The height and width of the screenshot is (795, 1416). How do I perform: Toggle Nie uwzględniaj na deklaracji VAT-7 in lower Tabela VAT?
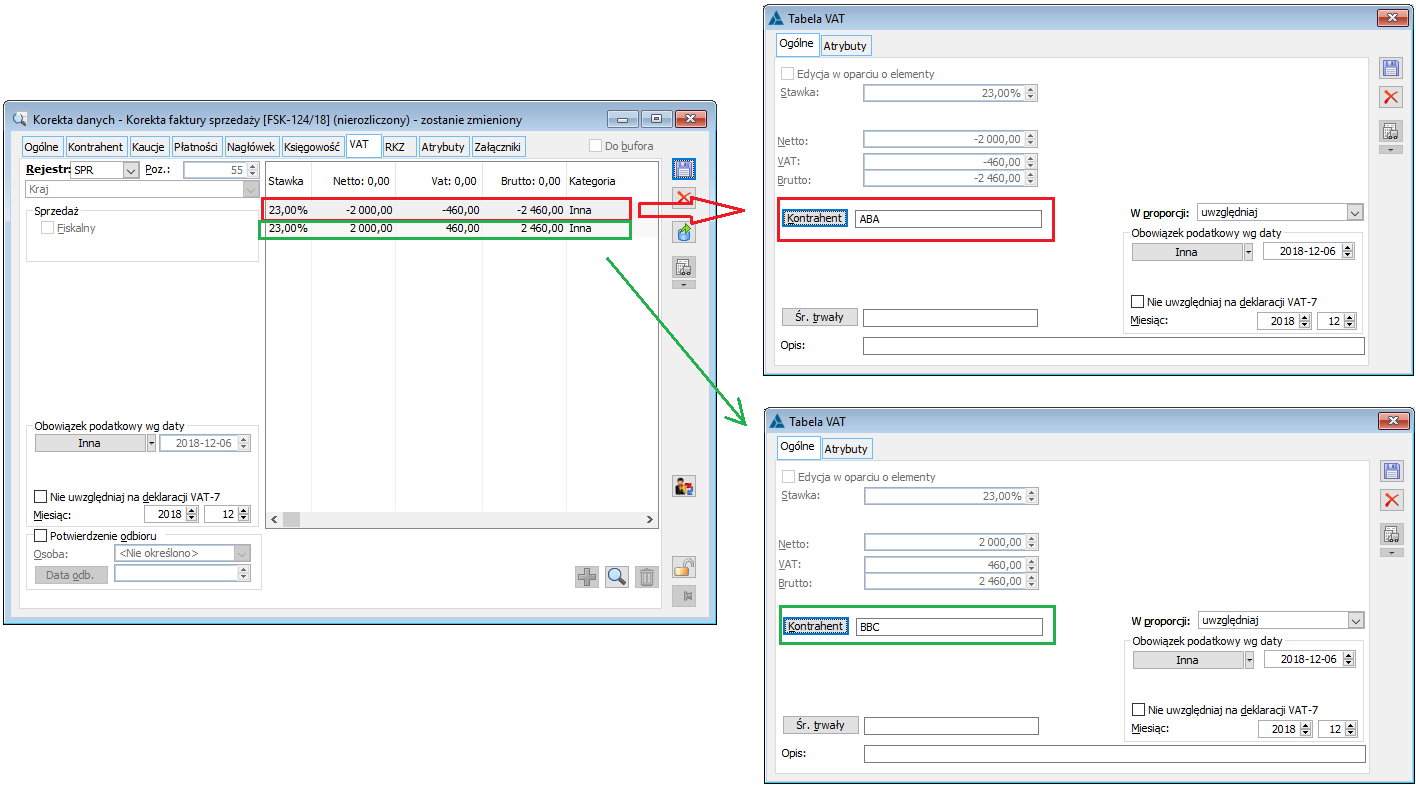click(x=1137, y=709)
